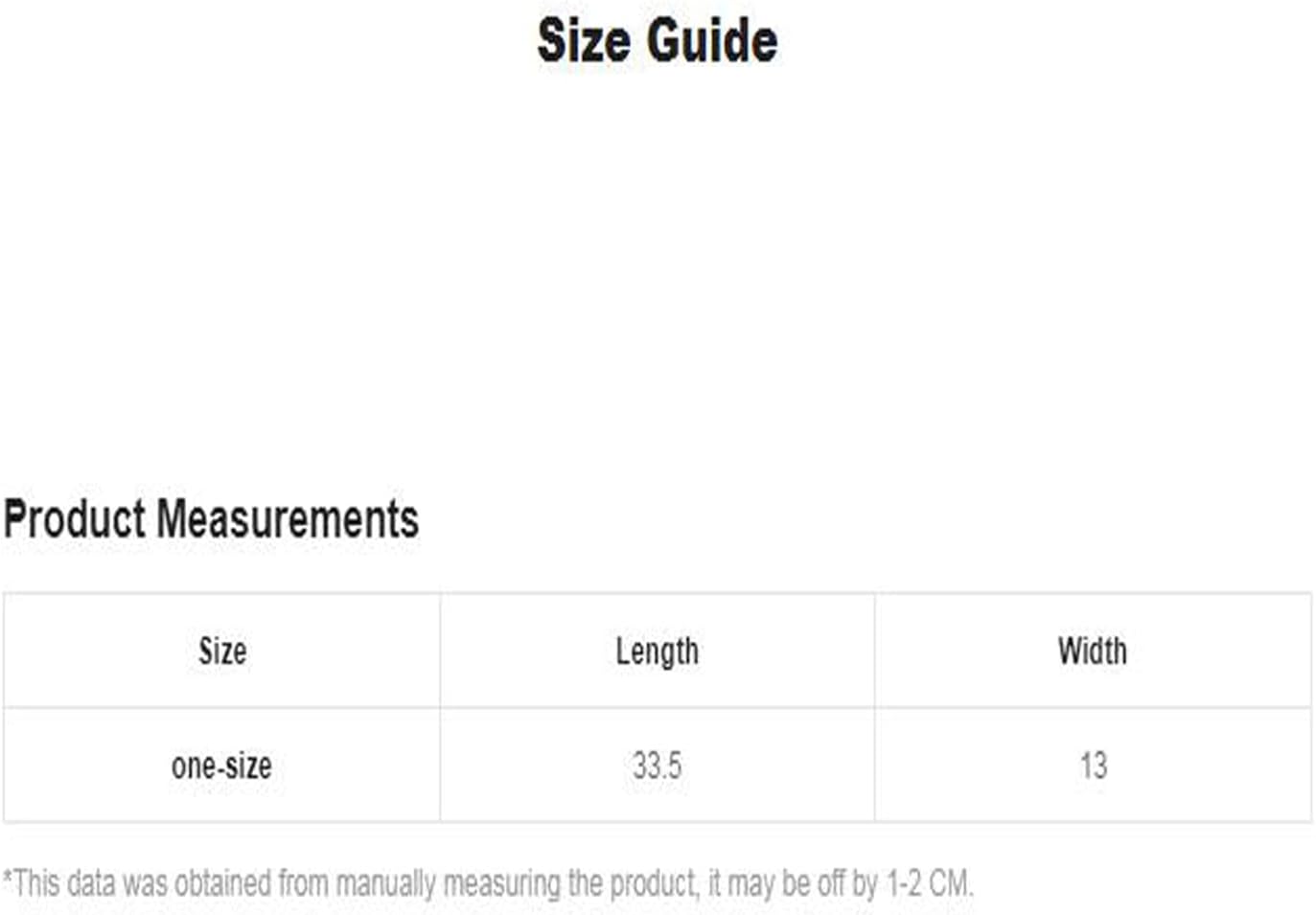1316x915 pixels.
Task: Click the Size Guide title
Action: pyautogui.click(x=657, y=41)
